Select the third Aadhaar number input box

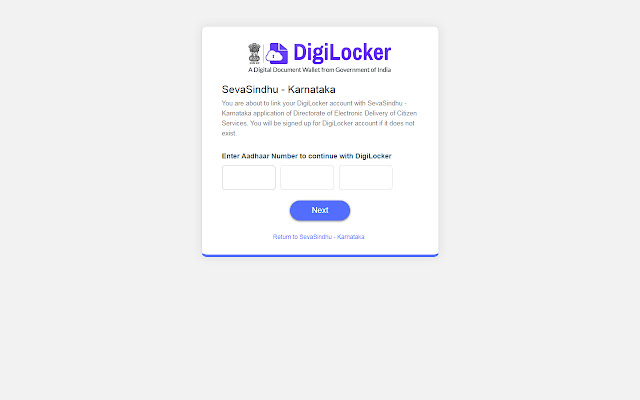point(366,178)
